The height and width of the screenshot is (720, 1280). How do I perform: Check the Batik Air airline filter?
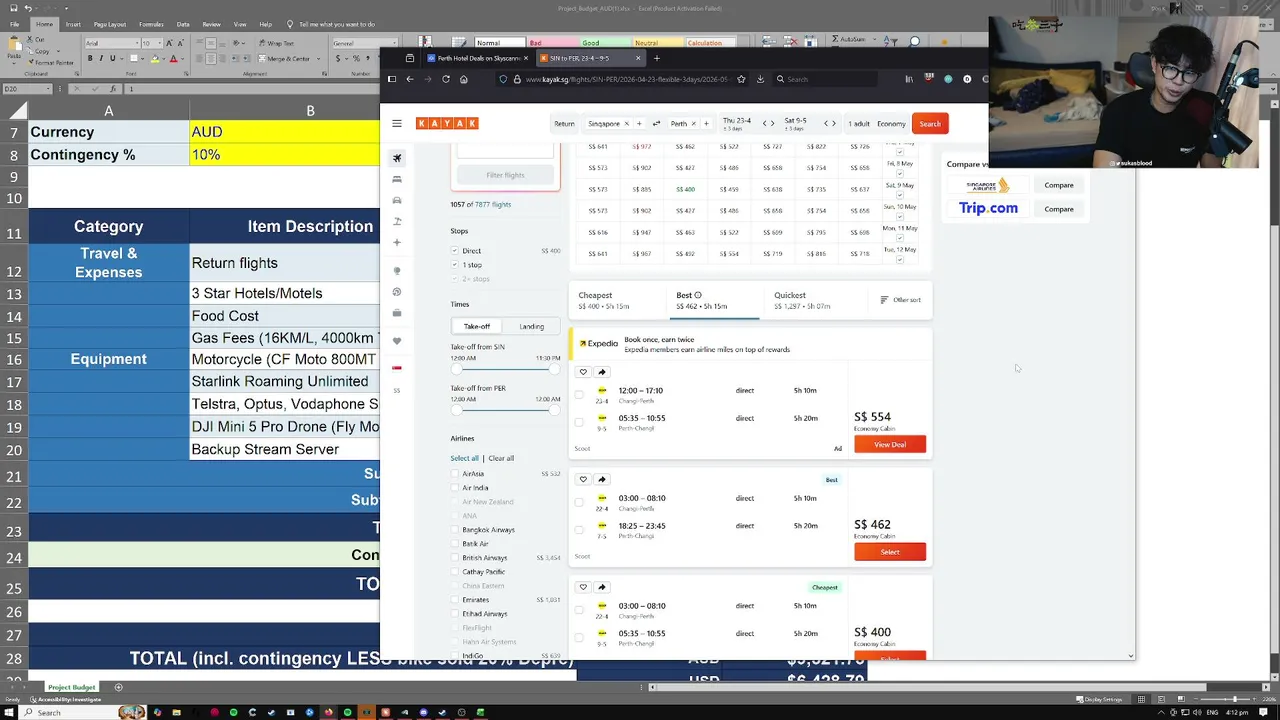(x=455, y=544)
